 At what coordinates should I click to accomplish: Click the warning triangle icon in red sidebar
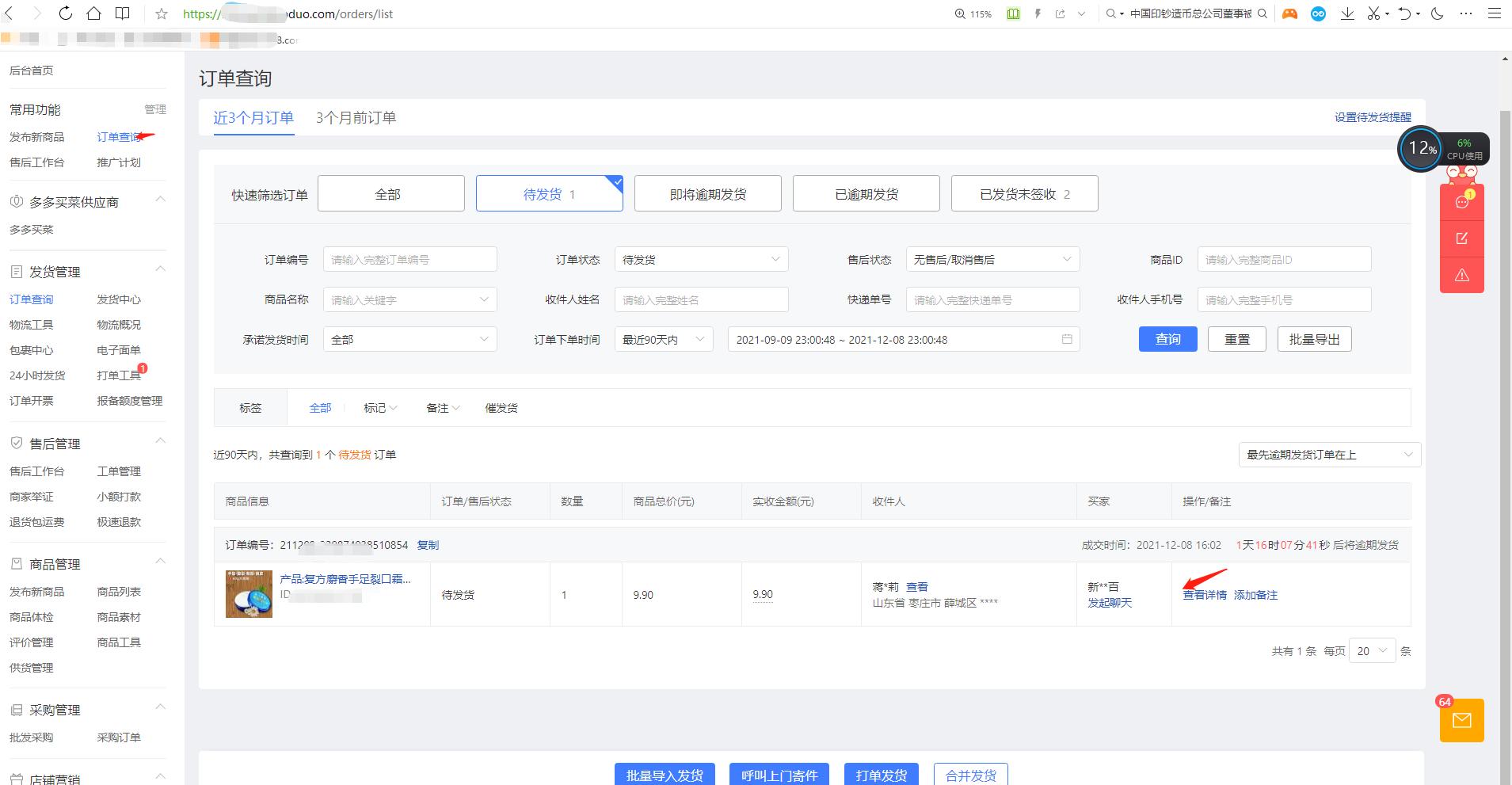[x=1461, y=275]
